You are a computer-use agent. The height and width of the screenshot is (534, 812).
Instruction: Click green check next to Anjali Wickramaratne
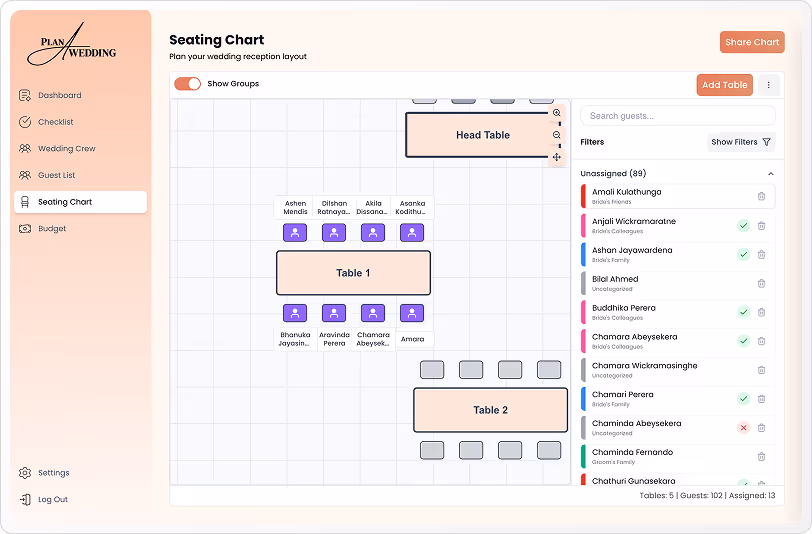point(743,226)
